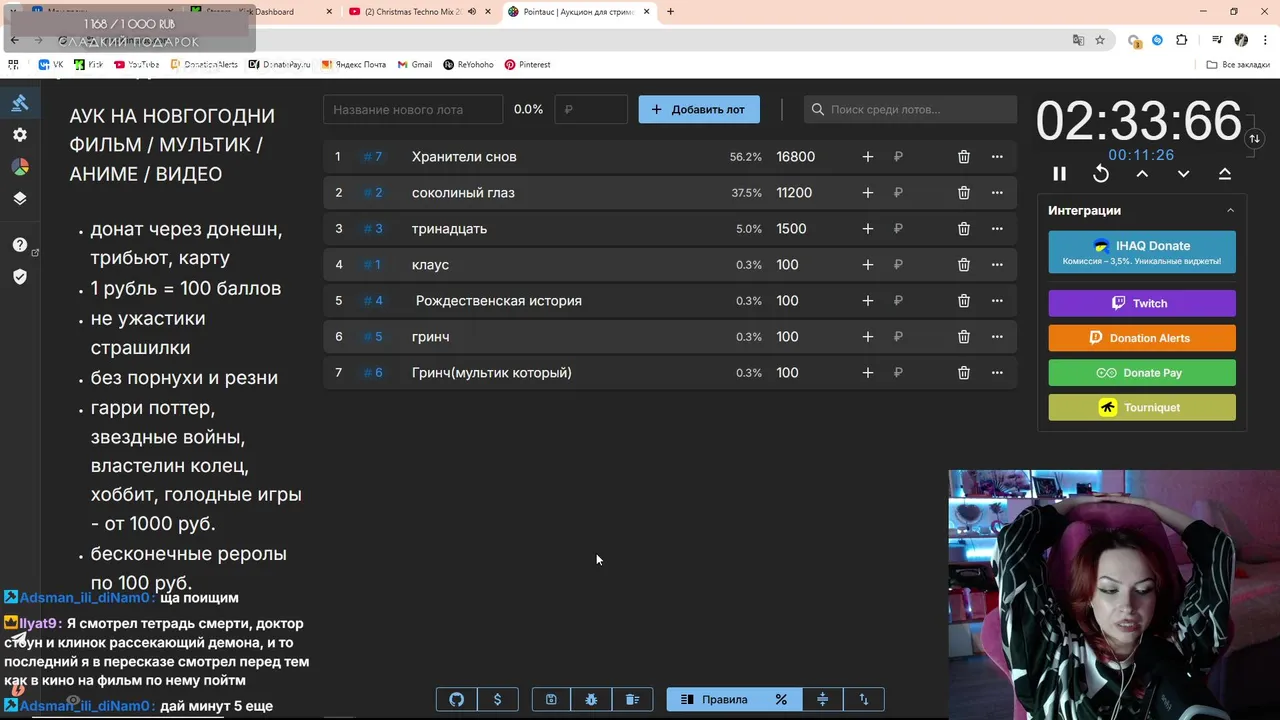
Task: Click the clear all lots icon at bottom
Action: 632,700
